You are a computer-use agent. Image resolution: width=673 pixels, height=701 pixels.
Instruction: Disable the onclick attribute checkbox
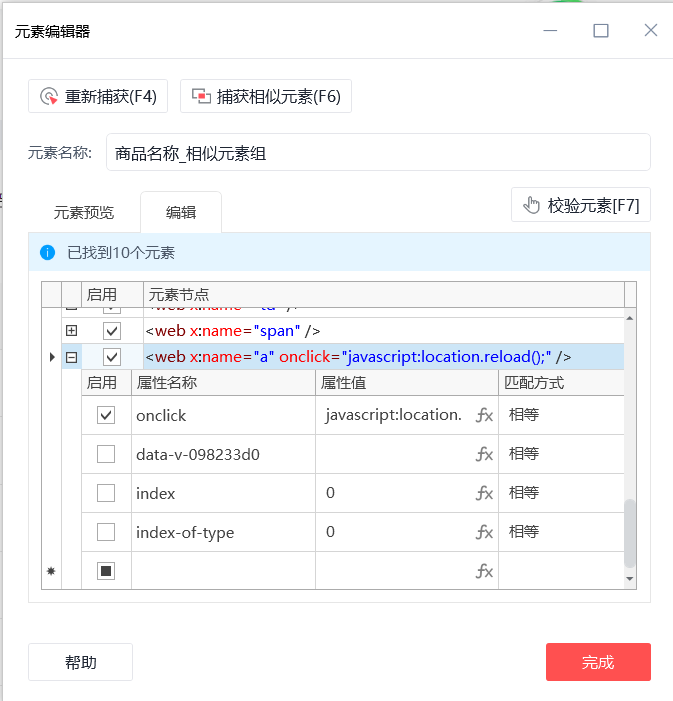coord(106,415)
